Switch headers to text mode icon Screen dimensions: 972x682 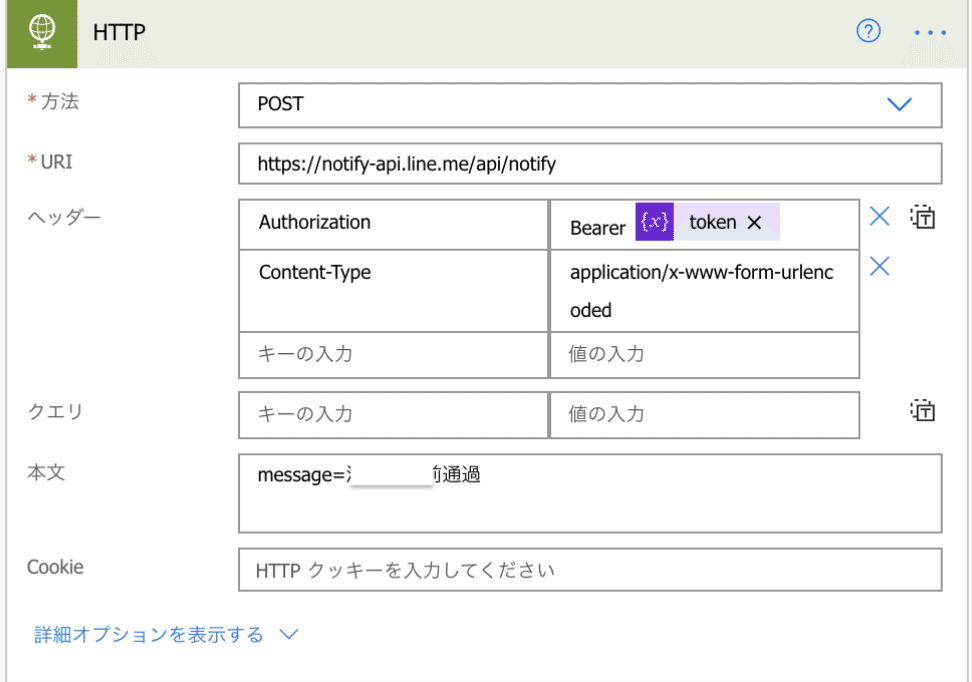(922, 217)
